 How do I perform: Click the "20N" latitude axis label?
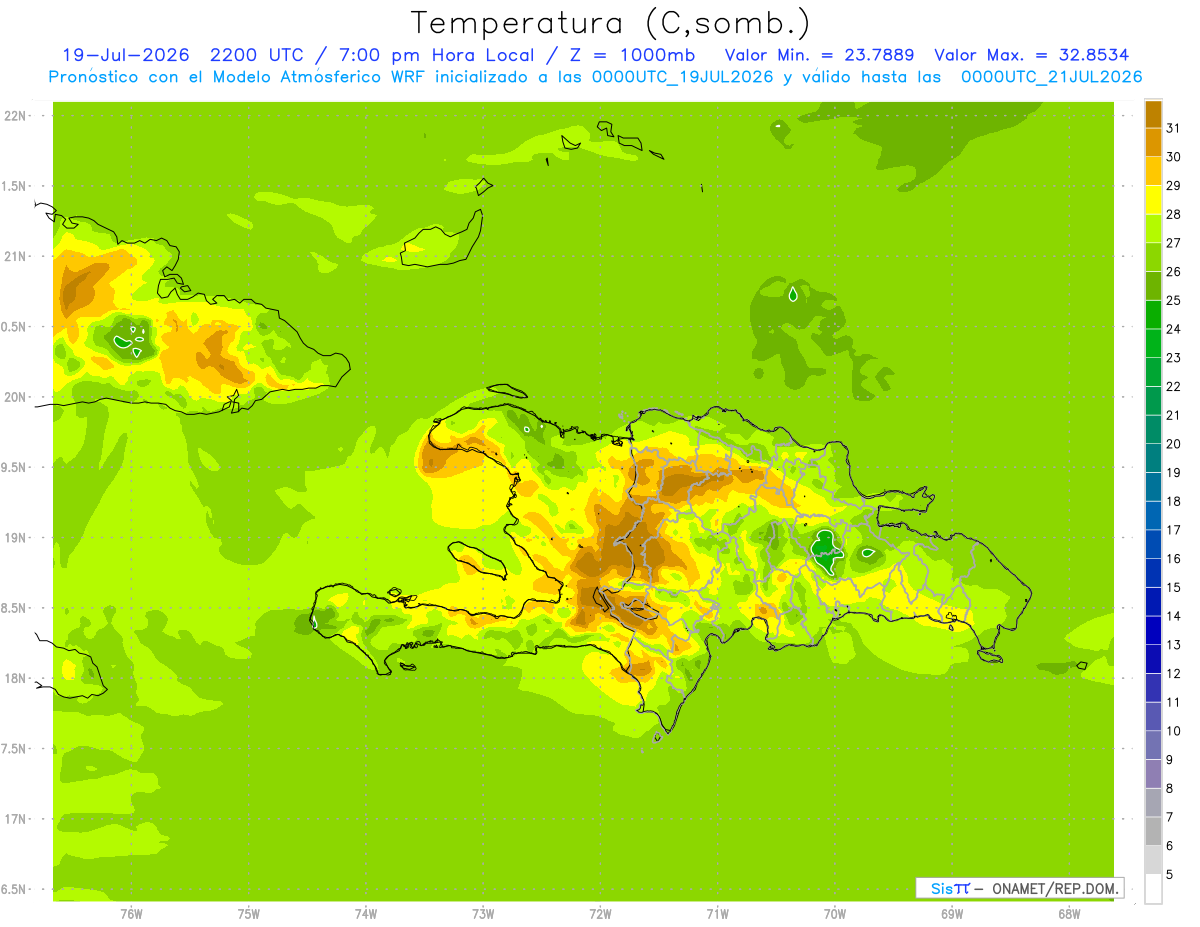point(16,397)
